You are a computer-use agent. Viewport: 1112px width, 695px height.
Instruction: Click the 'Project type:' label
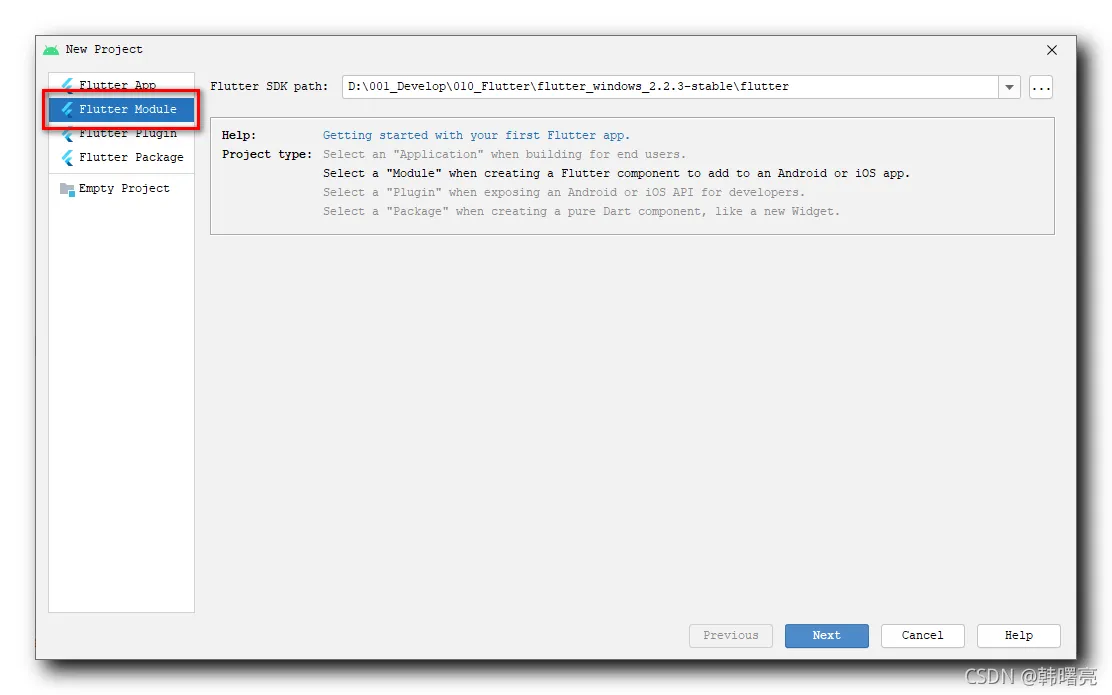[267, 155]
